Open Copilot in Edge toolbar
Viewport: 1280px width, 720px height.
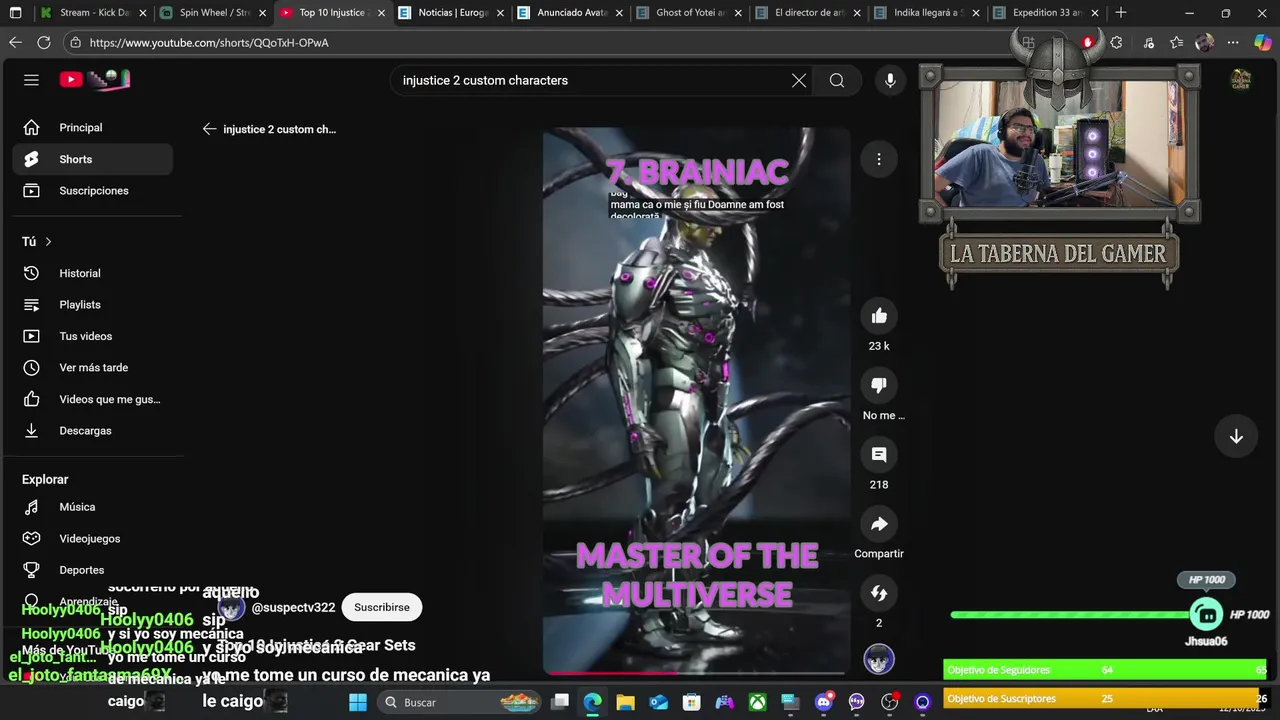(x=1262, y=43)
